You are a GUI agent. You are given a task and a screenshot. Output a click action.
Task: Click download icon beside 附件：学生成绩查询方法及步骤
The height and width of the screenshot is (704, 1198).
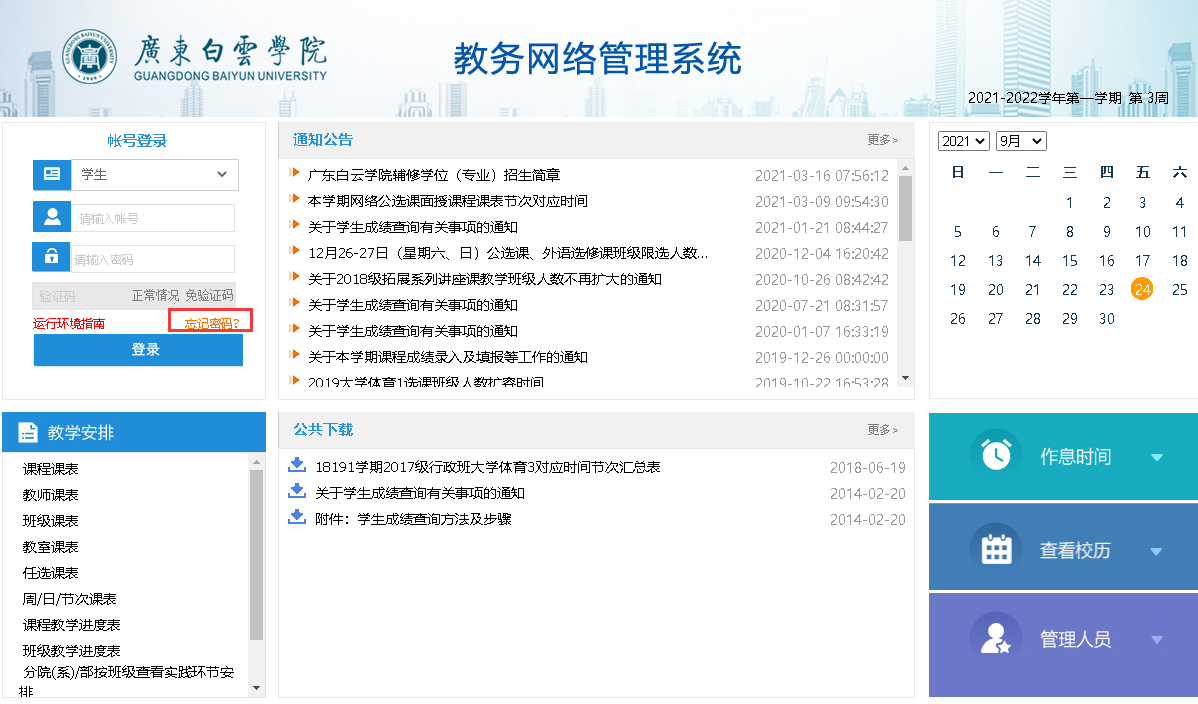[296, 517]
